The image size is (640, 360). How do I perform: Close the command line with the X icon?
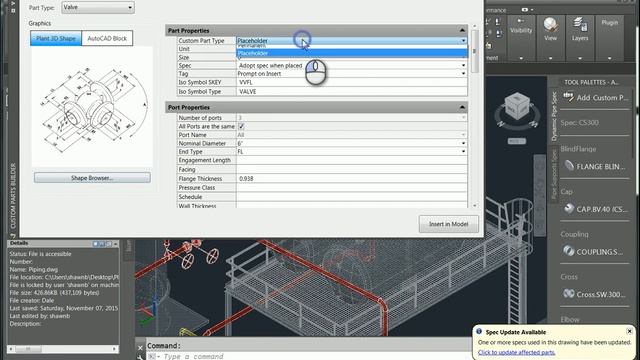click(x=140, y=348)
